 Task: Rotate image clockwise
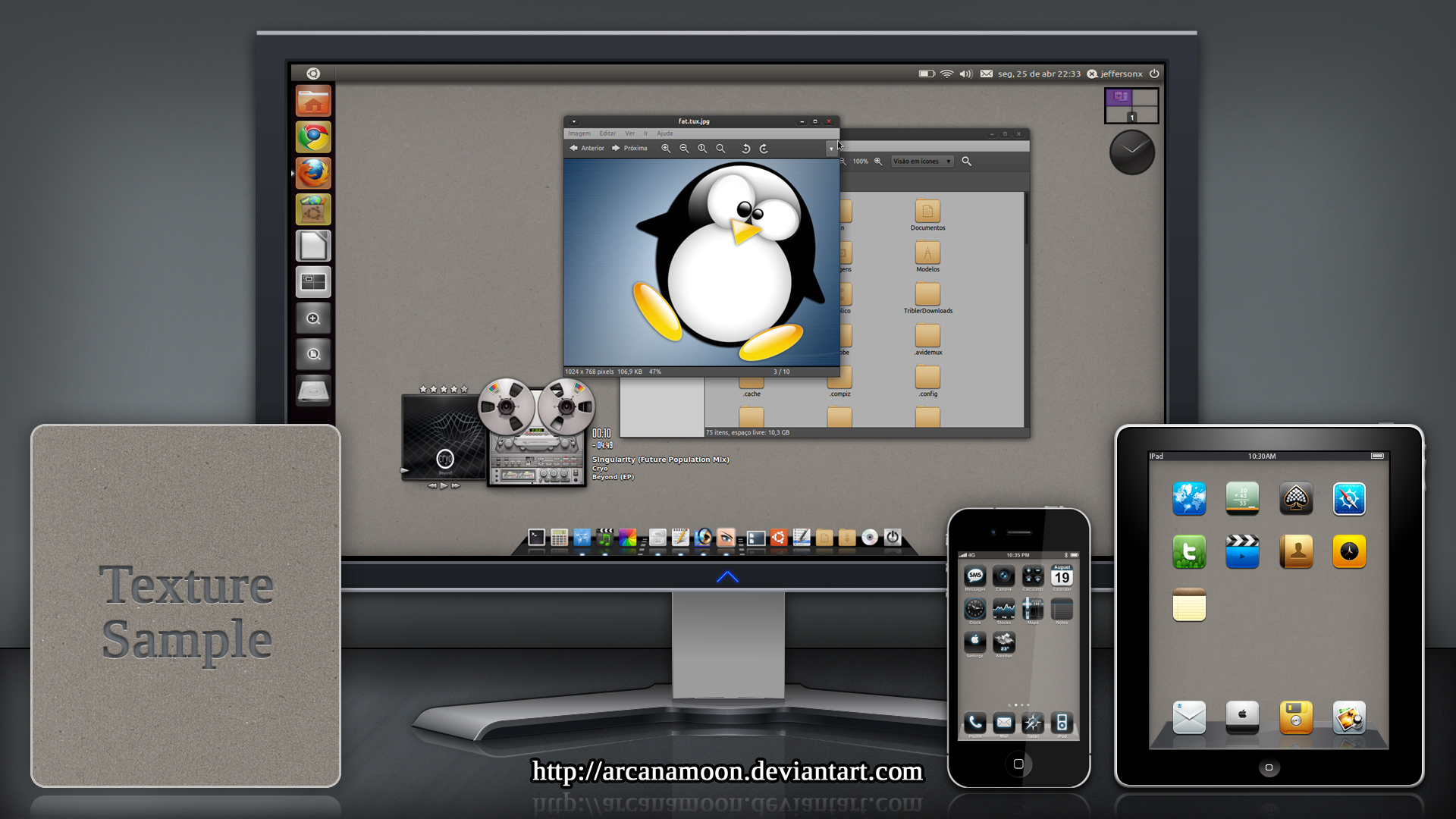[x=764, y=149]
